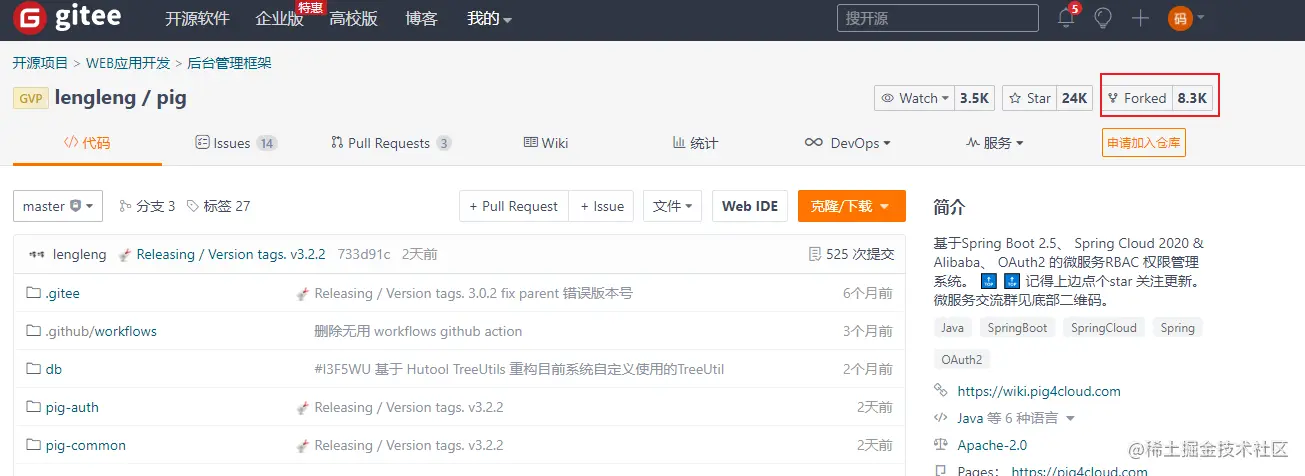
Task: Open the pig repository name link
Action: click(171, 98)
